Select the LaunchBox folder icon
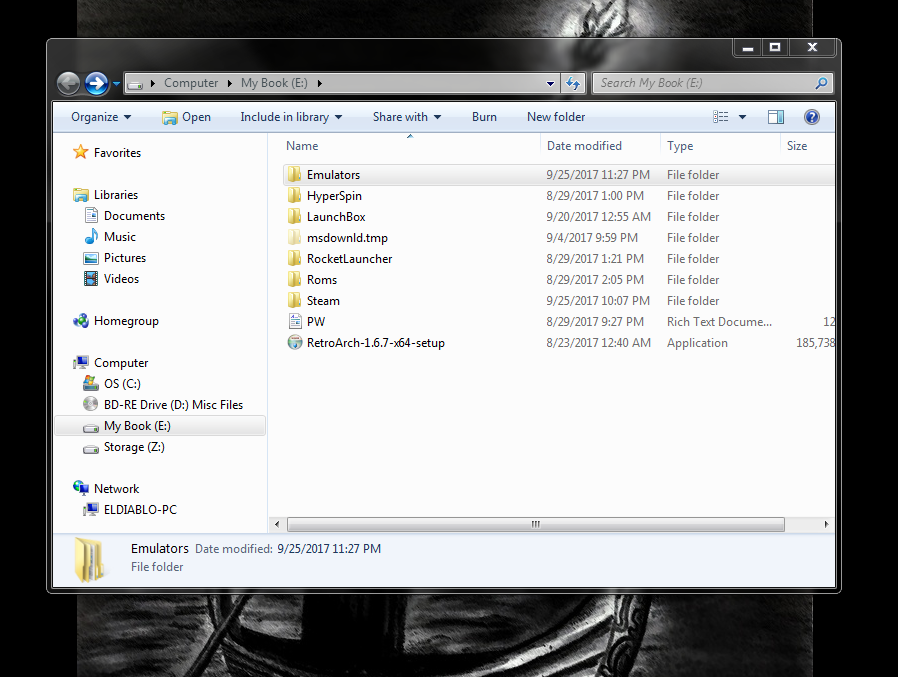Image resolution: width=898 pixels, height=677 pixels. pyautogui.click(x=294, y=217)
